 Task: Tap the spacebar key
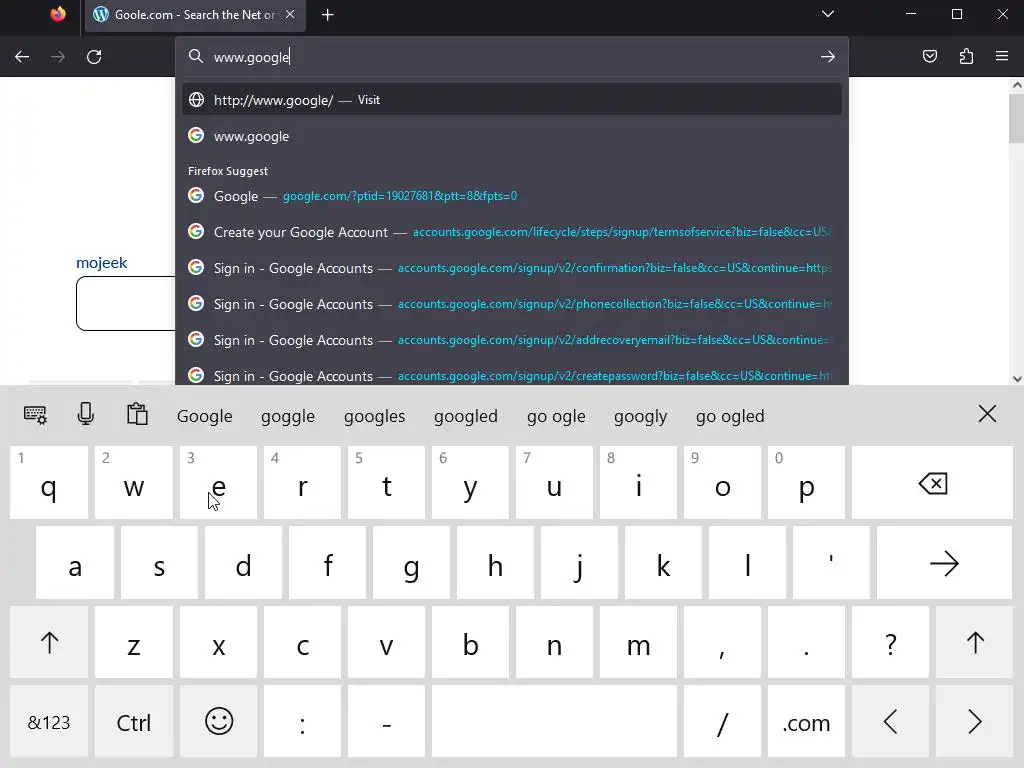point(554,722)
